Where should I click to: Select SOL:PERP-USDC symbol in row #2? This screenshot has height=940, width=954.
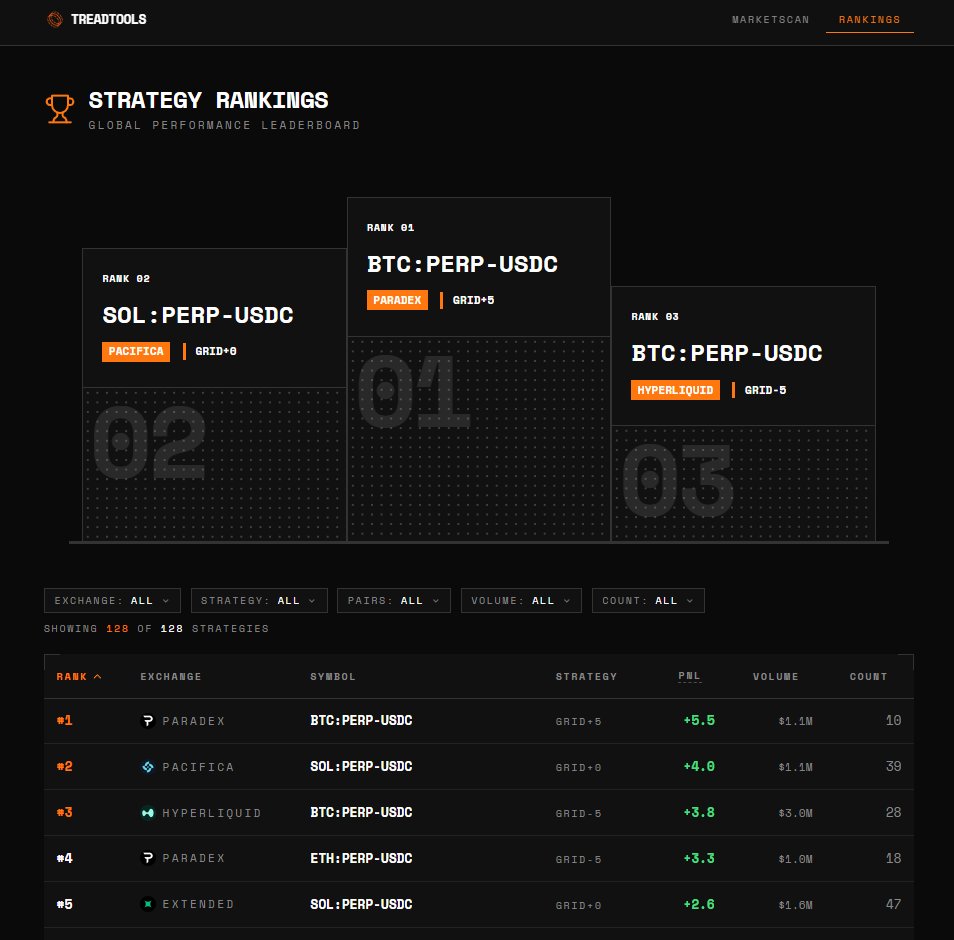pos(361,767)
